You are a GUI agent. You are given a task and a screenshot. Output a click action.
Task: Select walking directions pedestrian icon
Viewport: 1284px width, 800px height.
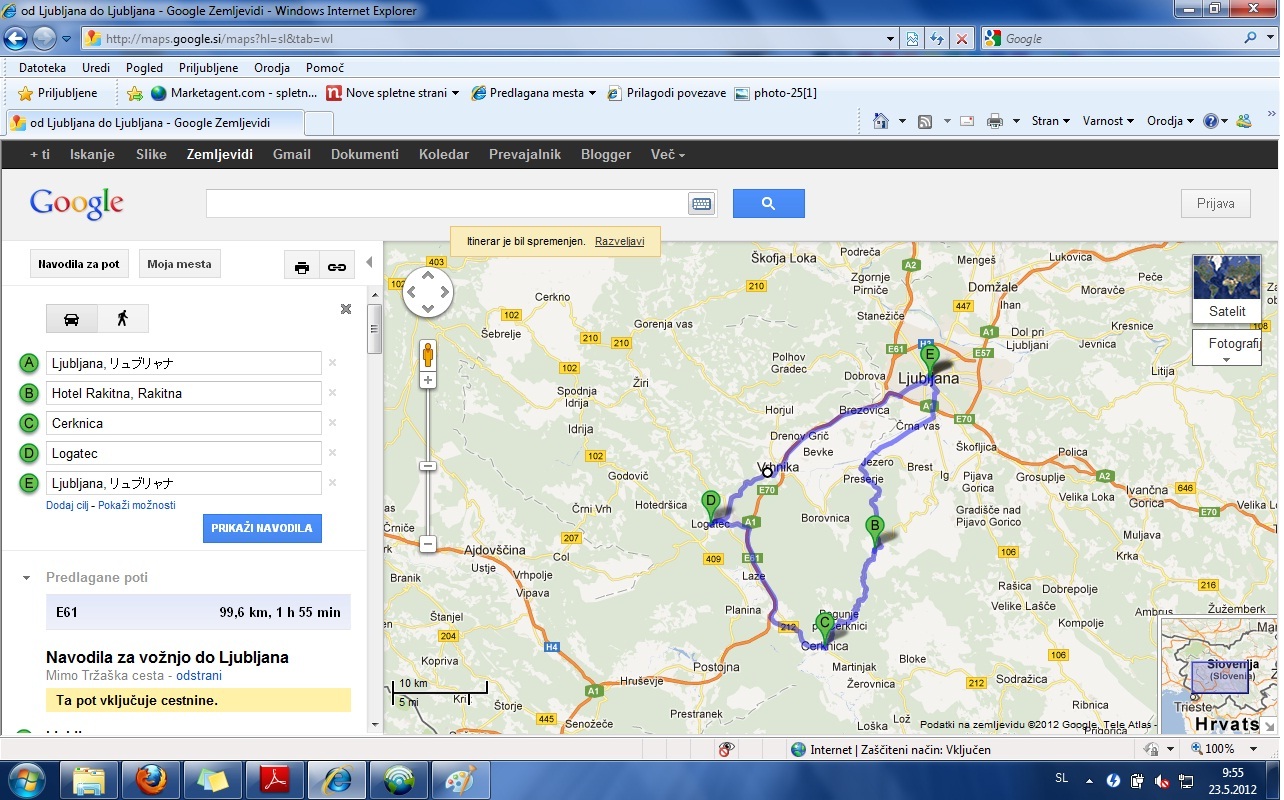point(123,319)
